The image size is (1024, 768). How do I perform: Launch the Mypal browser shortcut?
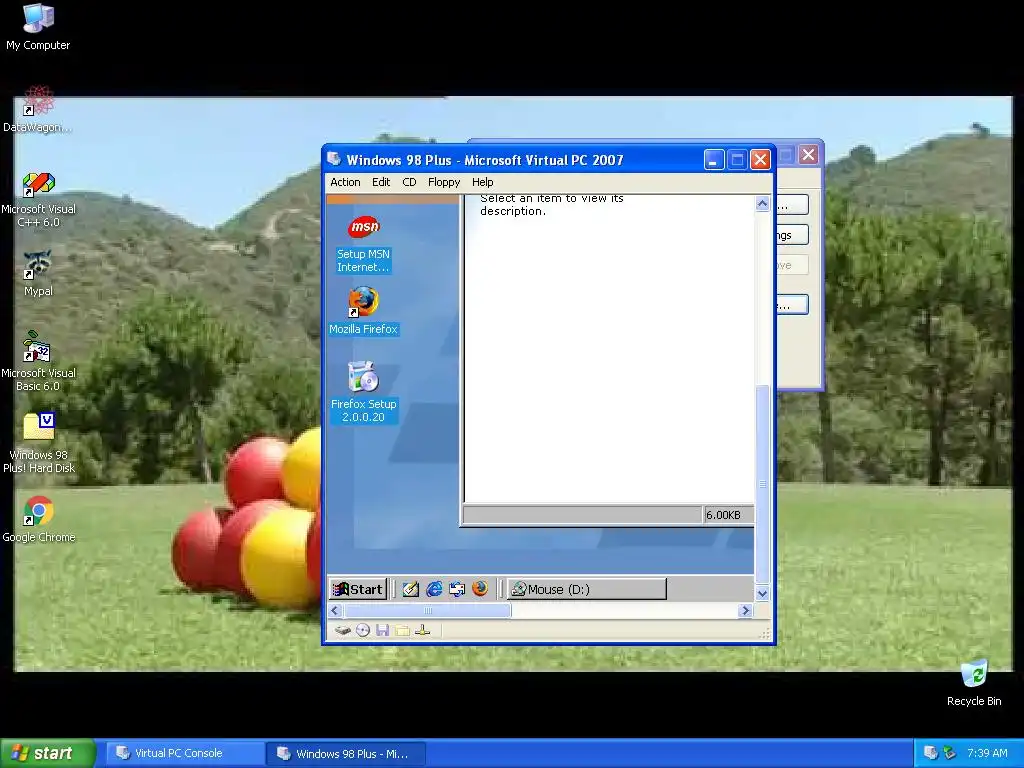38,274
